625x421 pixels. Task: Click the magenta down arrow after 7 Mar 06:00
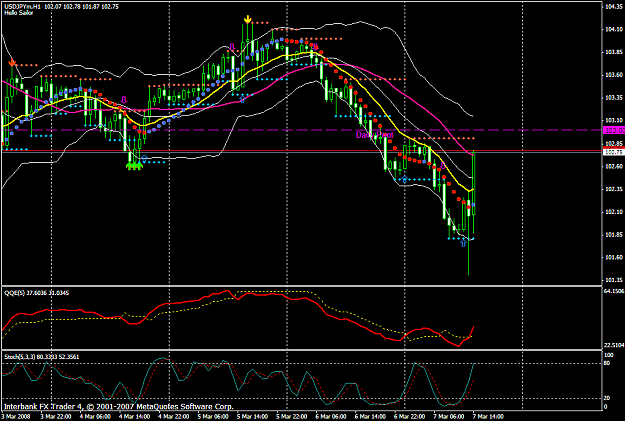point(443,165)
